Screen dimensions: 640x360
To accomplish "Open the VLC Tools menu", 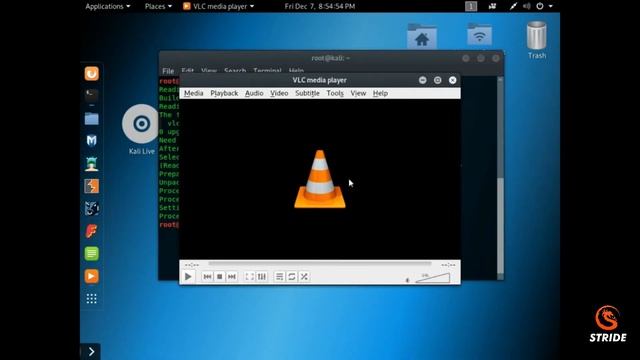I will [335, 93].
